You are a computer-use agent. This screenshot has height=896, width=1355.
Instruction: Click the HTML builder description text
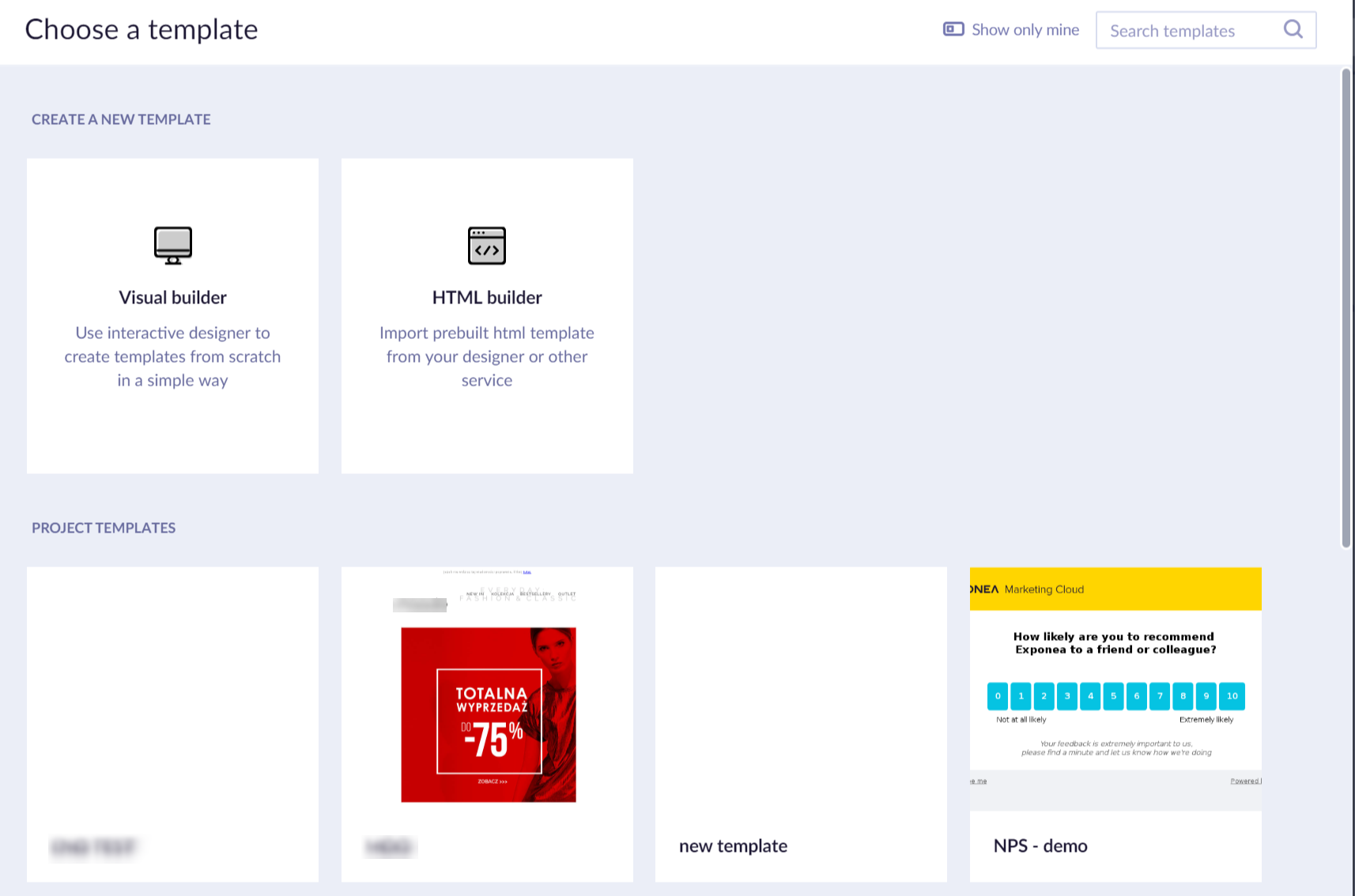point(487,356)
